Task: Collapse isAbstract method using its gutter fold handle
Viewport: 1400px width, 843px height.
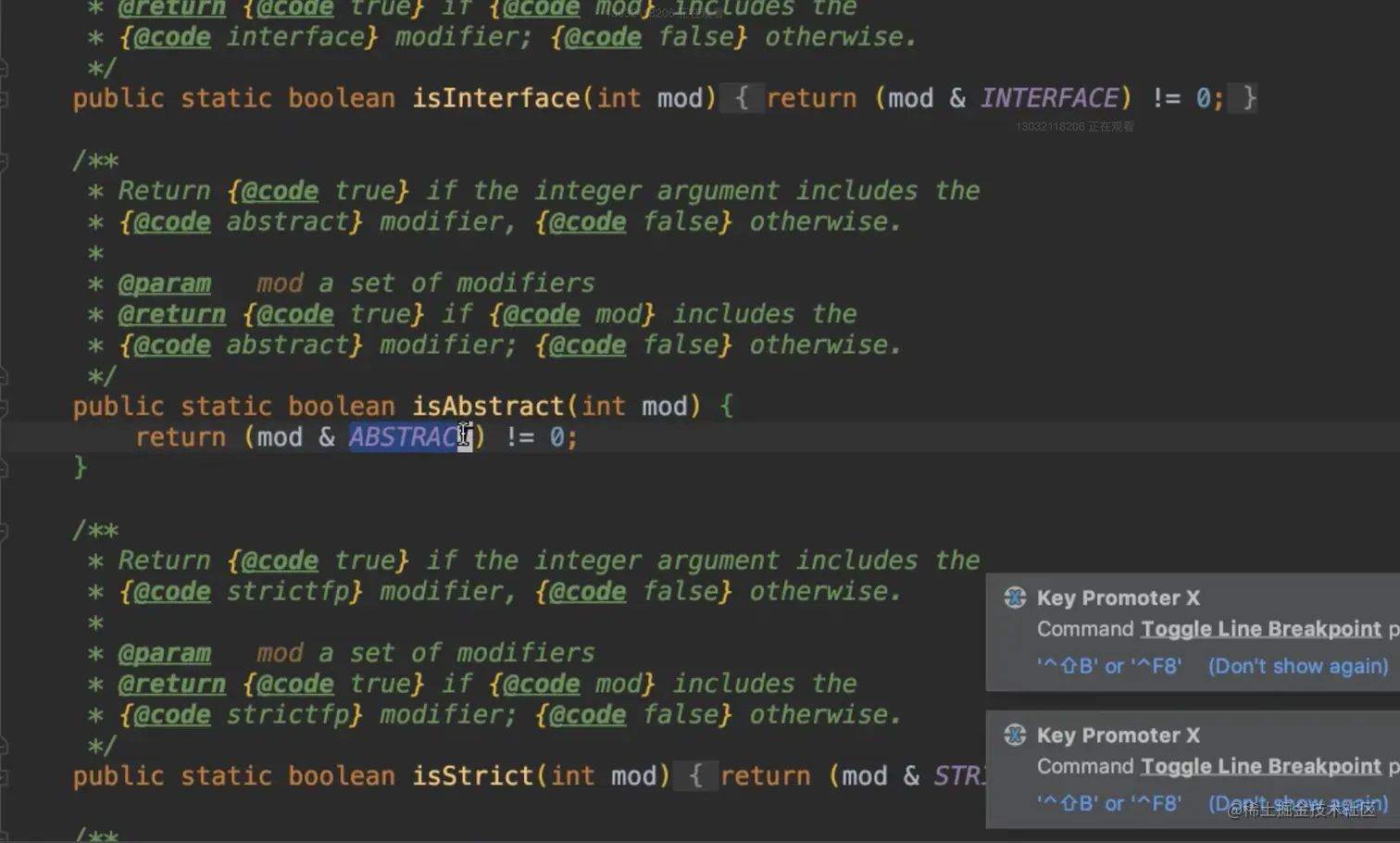Action: tap(4, 407)
